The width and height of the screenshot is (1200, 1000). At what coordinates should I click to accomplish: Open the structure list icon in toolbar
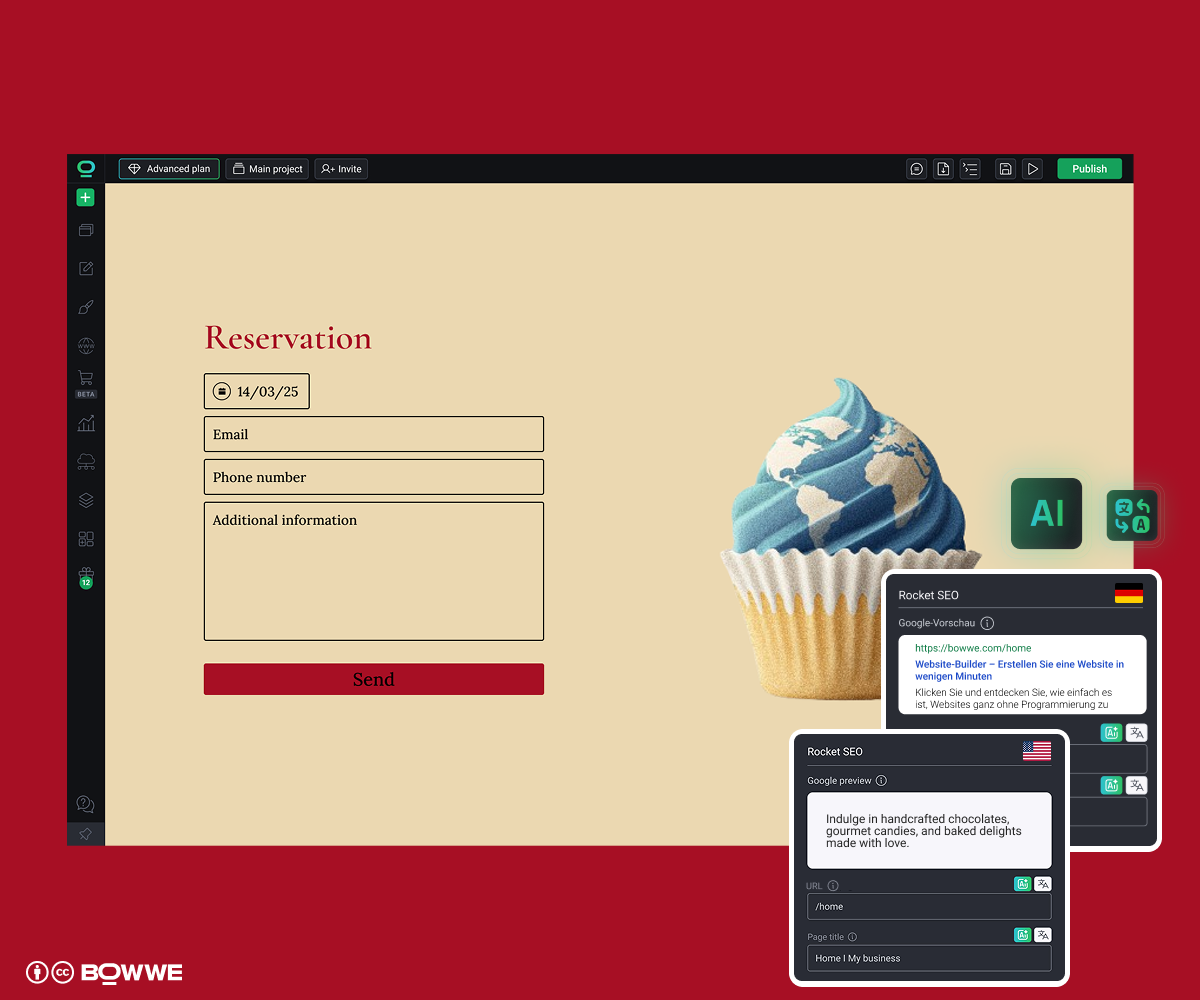tap(970, 169)
